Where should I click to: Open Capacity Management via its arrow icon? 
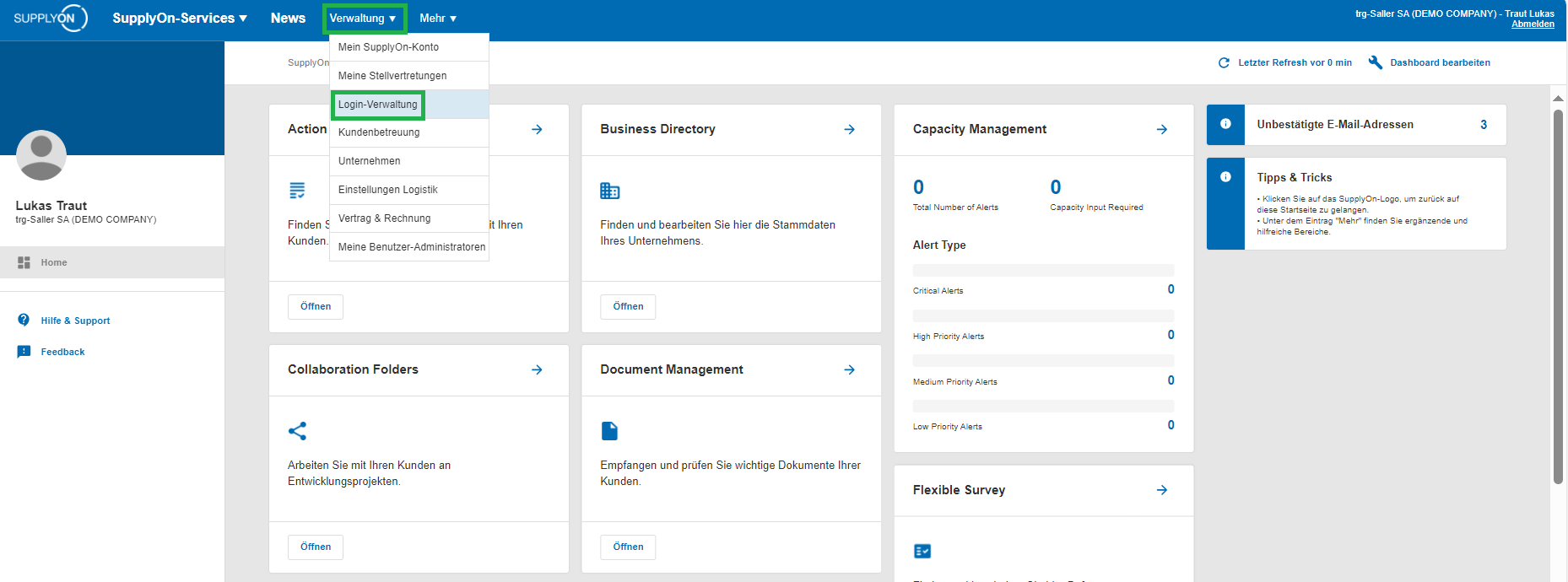pyautogui.click(x=1161, y=129)
